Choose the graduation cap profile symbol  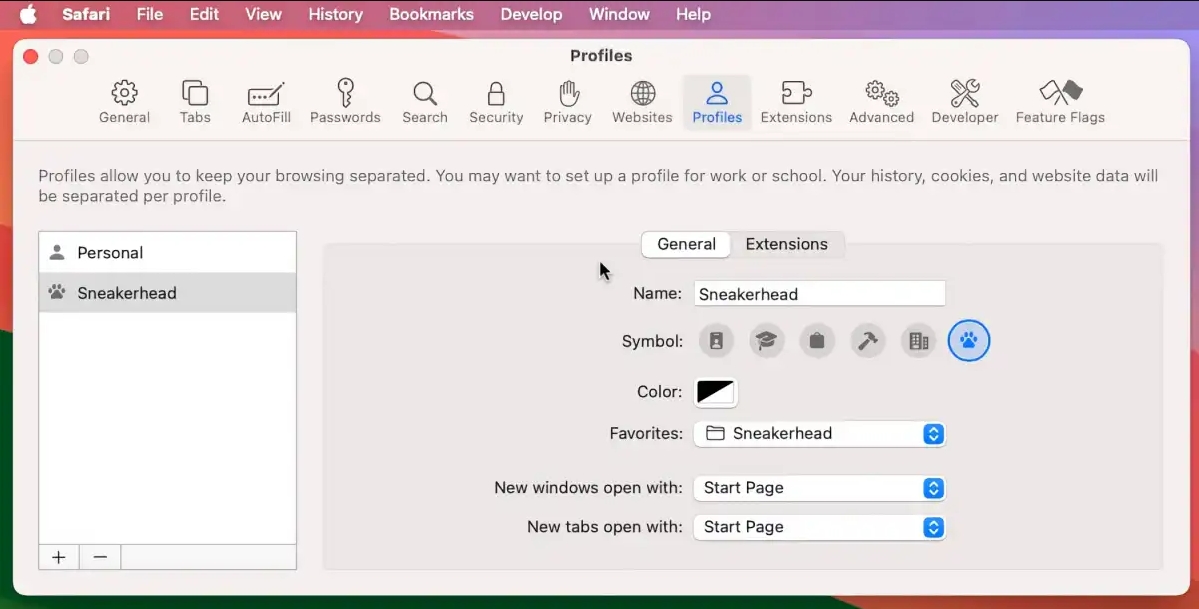pyautogui.click(x=766, y=340)
